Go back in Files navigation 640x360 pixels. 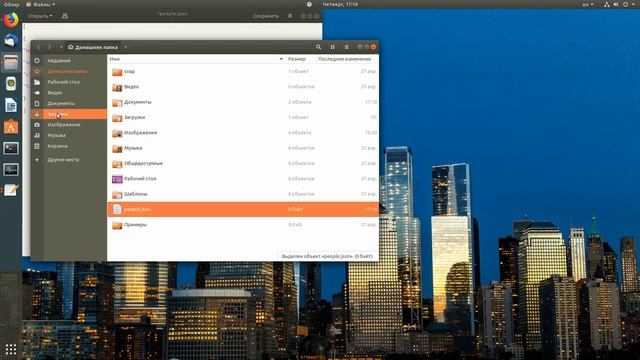pos(39,47)
